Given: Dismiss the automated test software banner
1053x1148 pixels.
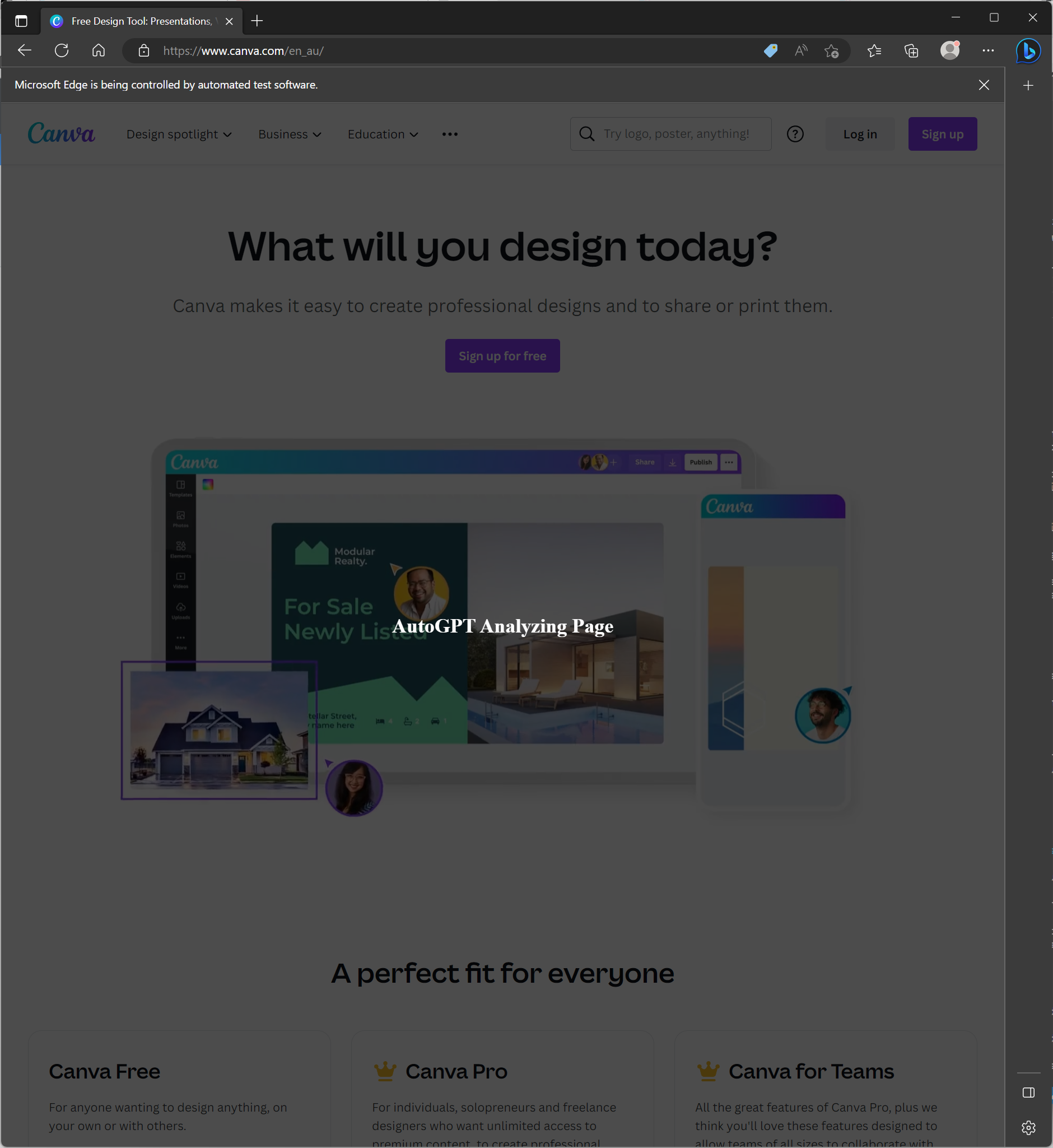Looking at the screenshot, I should click(984, 85).
